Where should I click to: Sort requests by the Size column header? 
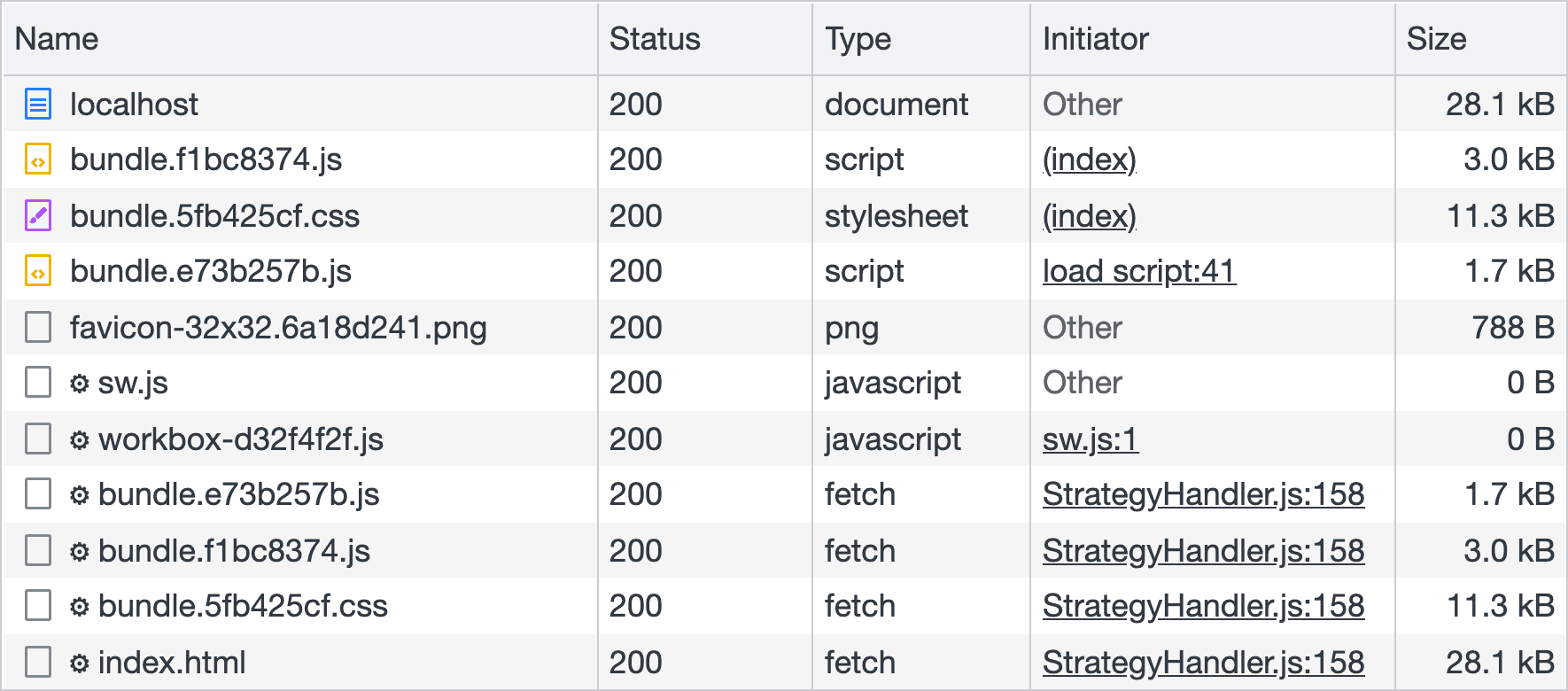click(x=1436, y=38)
